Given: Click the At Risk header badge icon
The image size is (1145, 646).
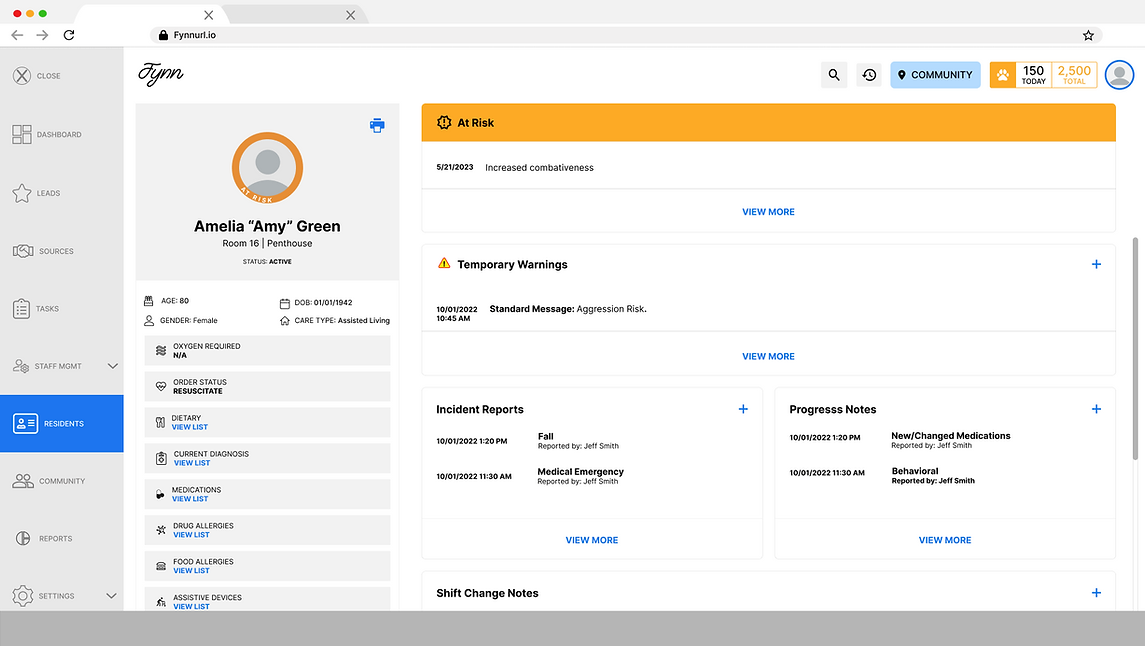Looking at the screenshot, I should coord(444,123).
